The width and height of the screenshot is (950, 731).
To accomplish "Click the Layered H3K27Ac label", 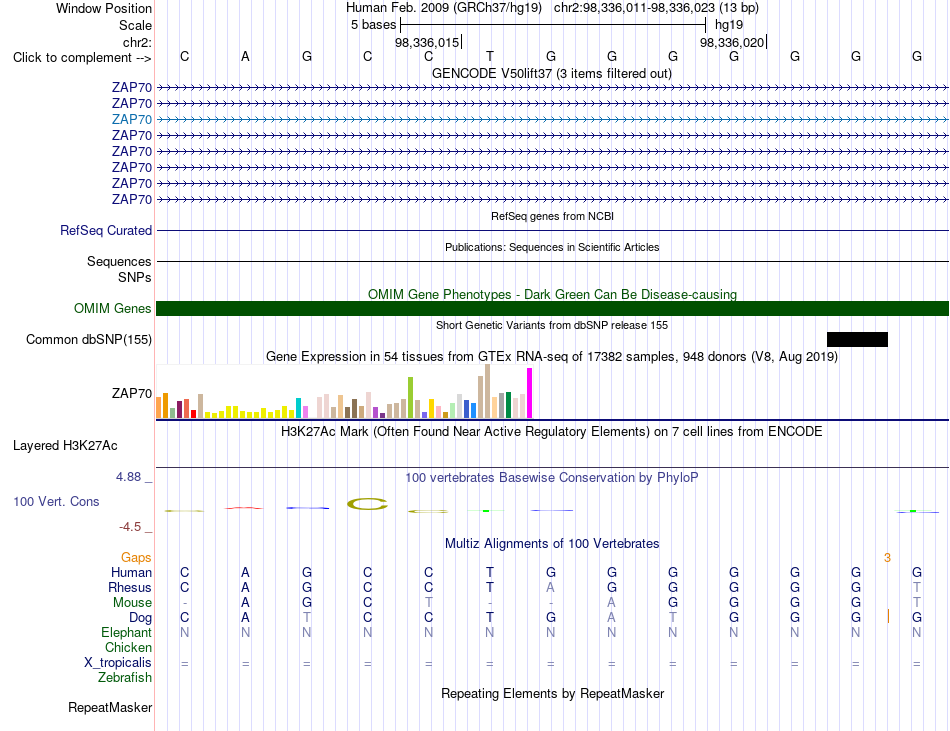I will pos(65,446).
